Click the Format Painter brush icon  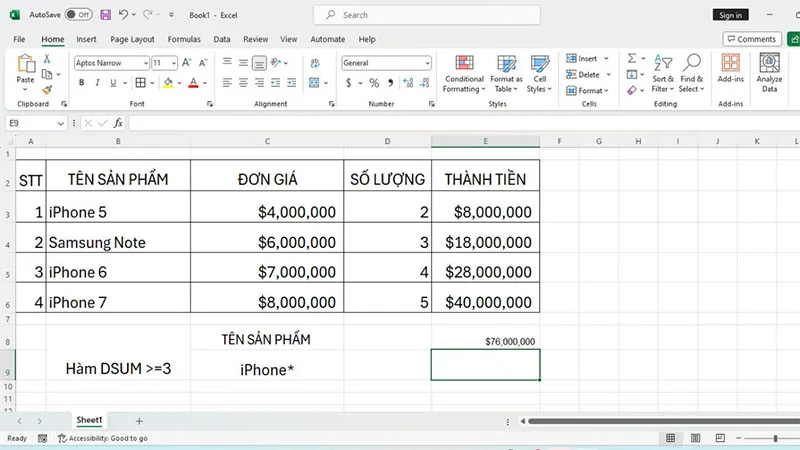47,90
